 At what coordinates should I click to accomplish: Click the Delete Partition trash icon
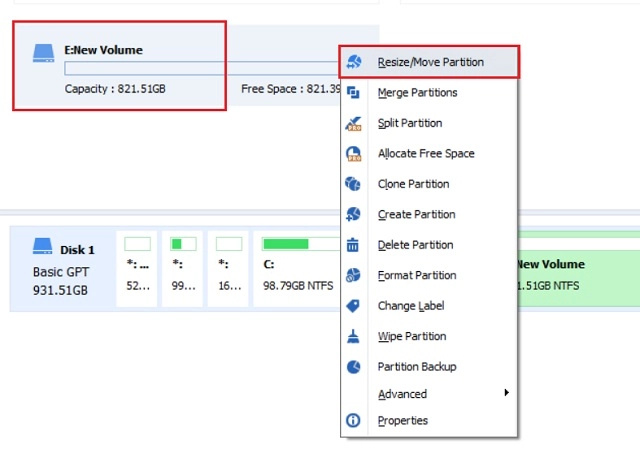coord(353,245)
